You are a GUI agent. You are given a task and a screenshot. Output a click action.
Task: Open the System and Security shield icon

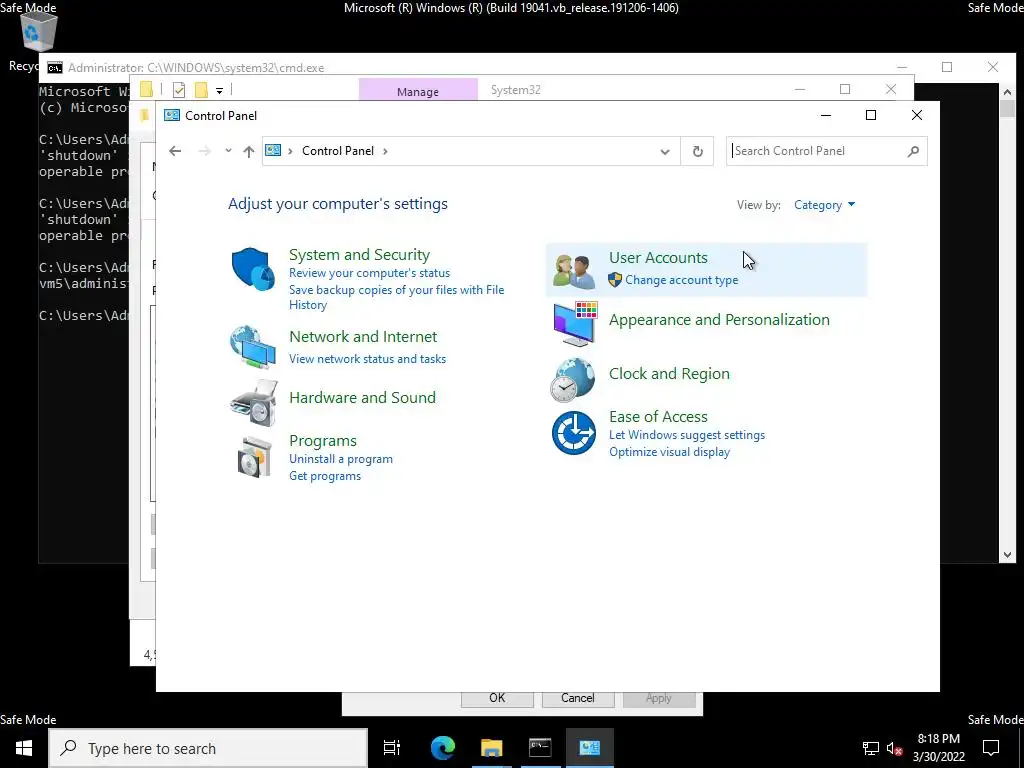coord(253,268)
